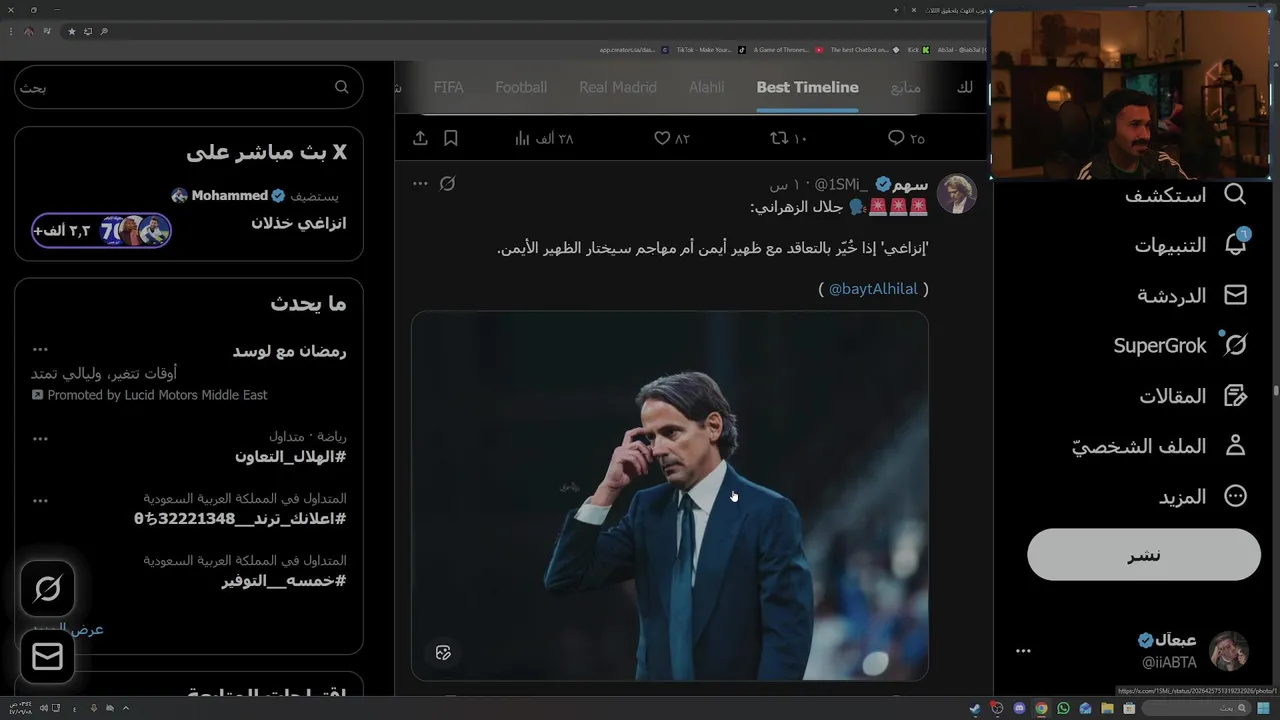1280x720 pixels.
Task: Switch to the Best Timeline tab
Action: click(808, 88)
